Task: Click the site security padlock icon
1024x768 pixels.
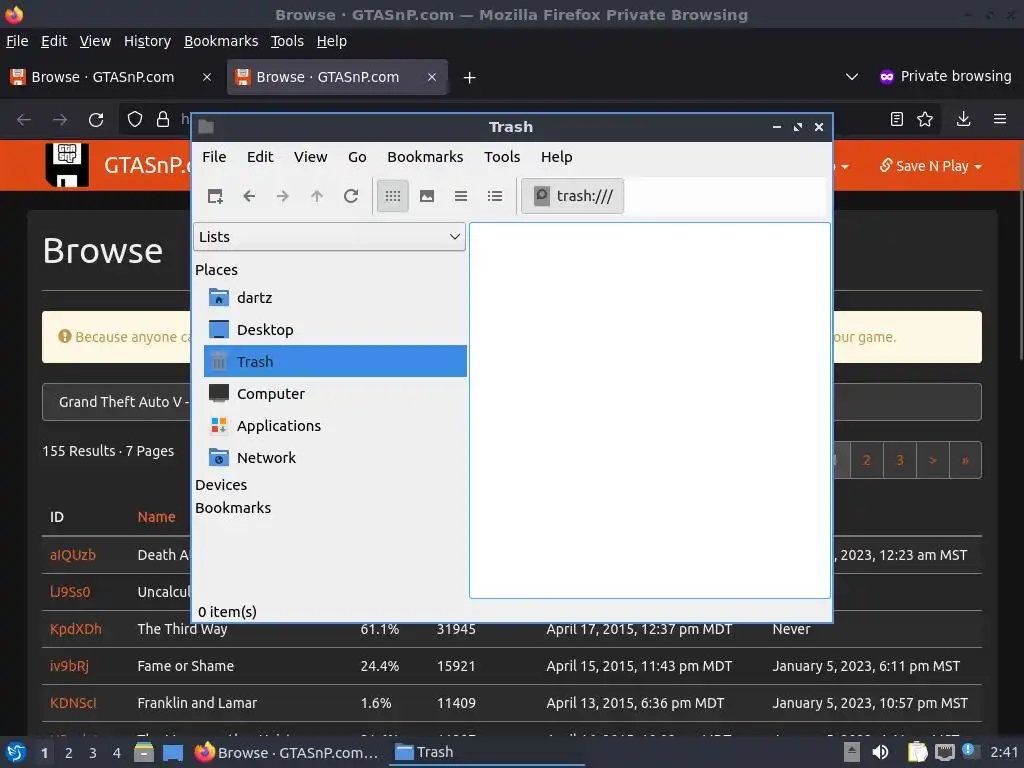Action: click(163, 120)
